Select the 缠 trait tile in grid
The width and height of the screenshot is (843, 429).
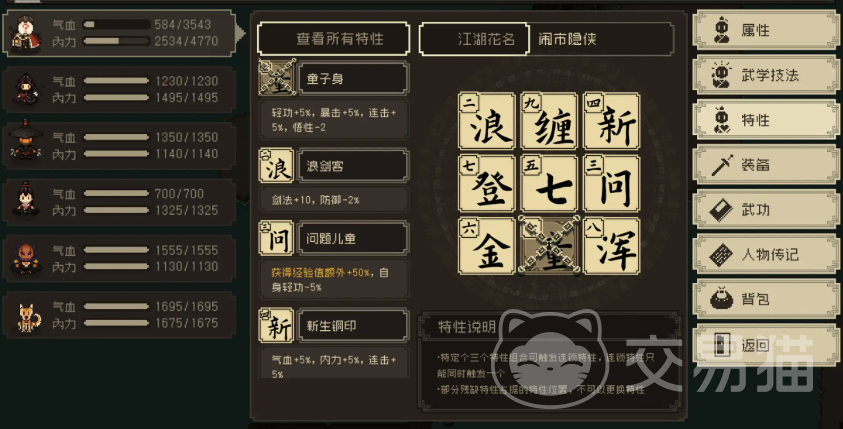coord(549,121)
